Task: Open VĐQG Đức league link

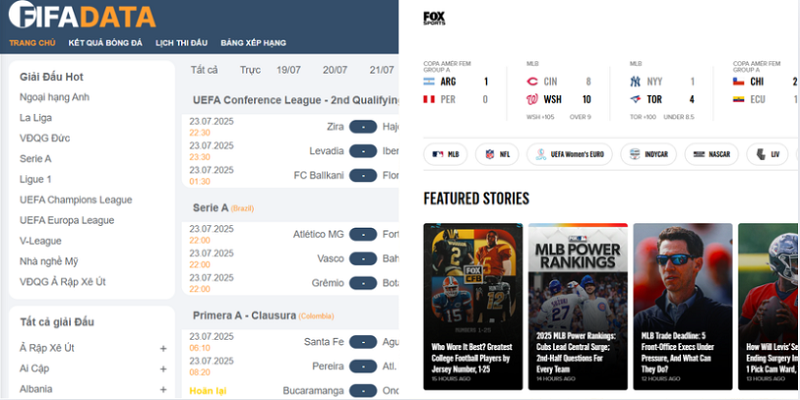Action: tap(45, 138)
